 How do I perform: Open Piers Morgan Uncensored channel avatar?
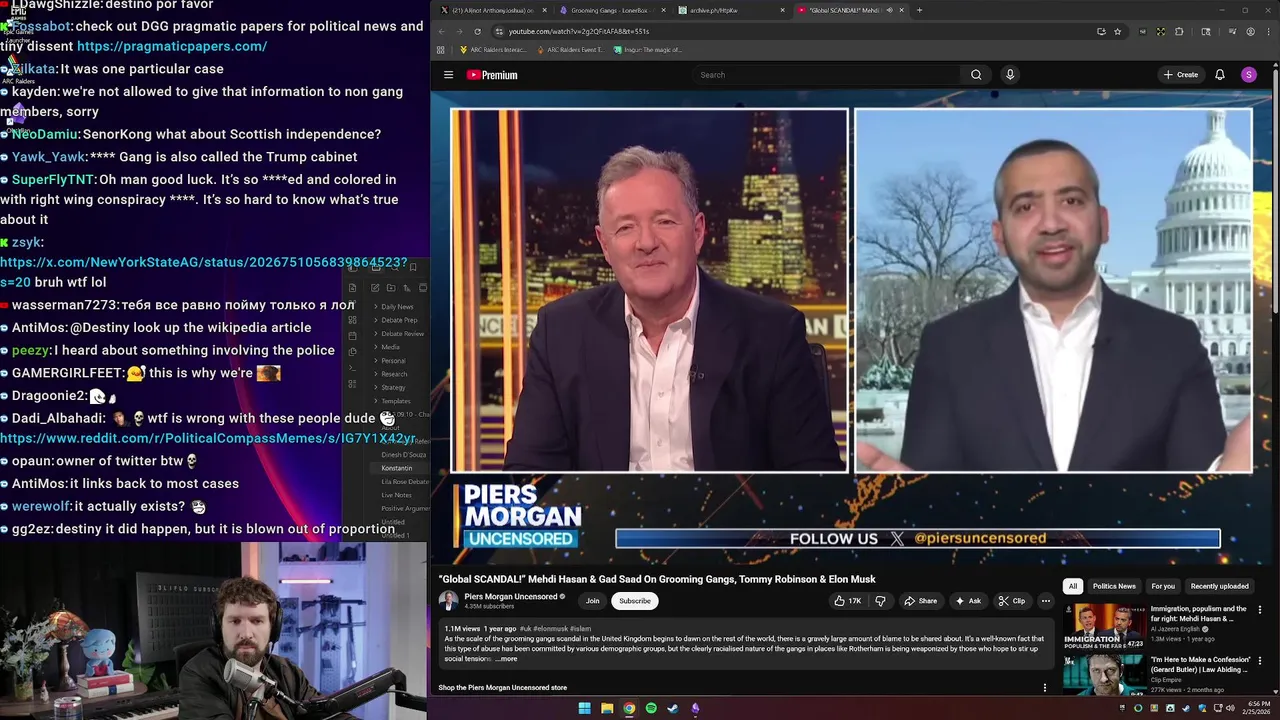[x=448, y=600]
